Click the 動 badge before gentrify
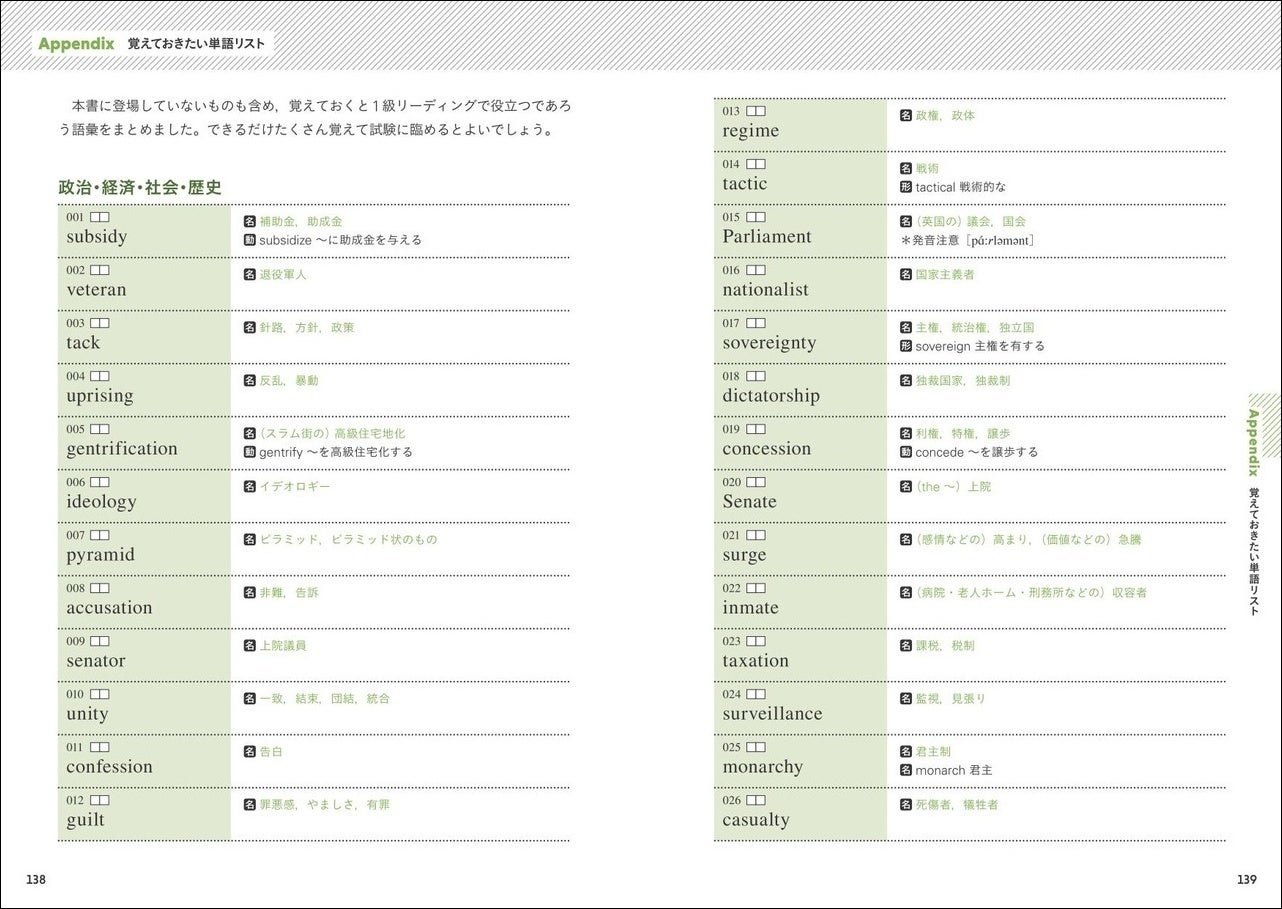Viewport: 1282px width, 909px height. click(250, 452)
